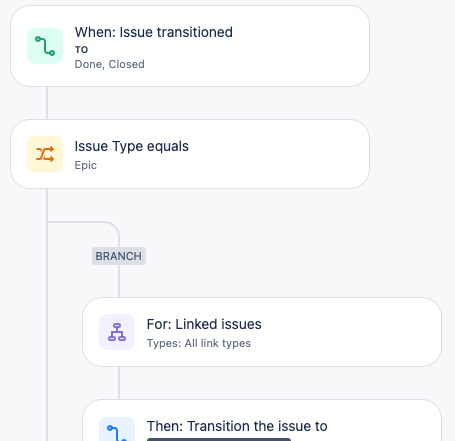Select the orange Issue Type condition icon

pos(45,154)
